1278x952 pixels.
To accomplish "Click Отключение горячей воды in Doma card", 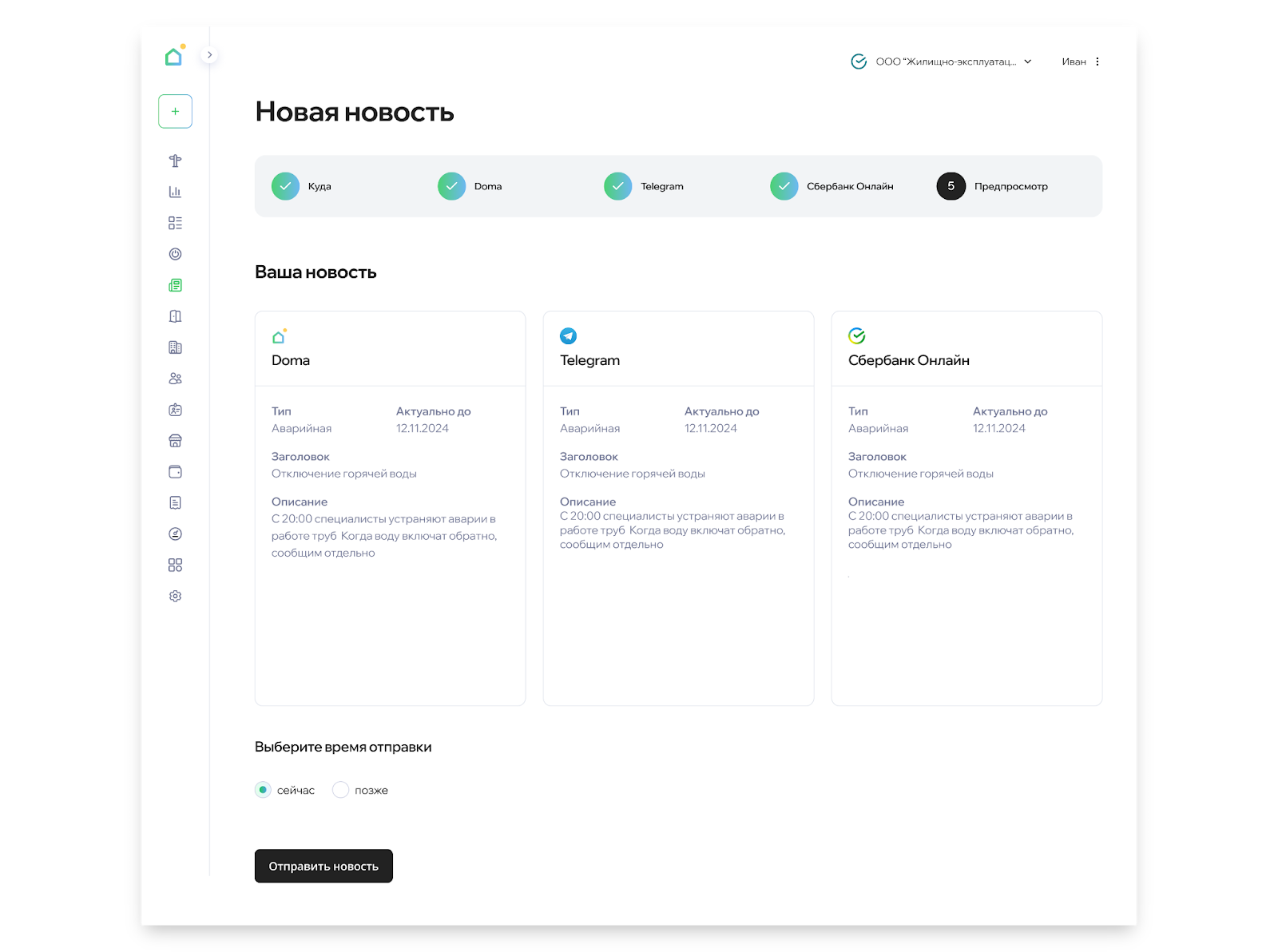I will coord(344,474).
